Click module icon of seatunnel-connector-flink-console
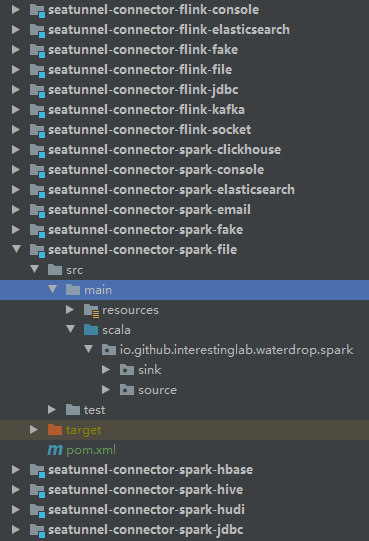Screen dimensions: 369x541 (x=37, y=10)
